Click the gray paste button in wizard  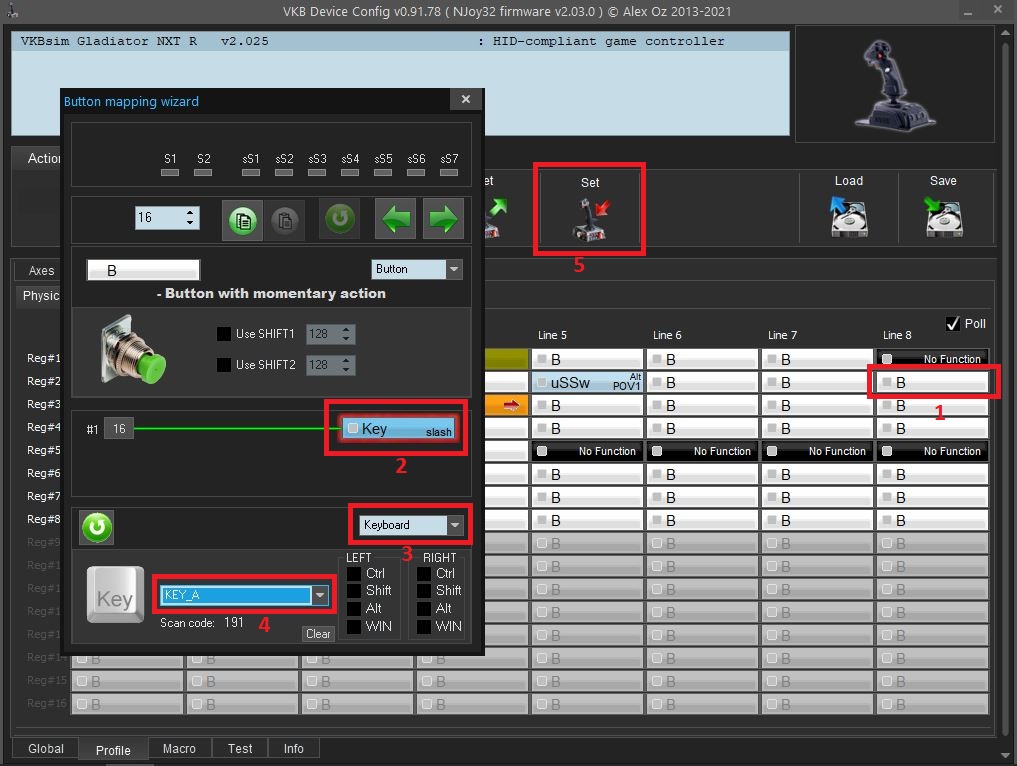pos(285,220)
